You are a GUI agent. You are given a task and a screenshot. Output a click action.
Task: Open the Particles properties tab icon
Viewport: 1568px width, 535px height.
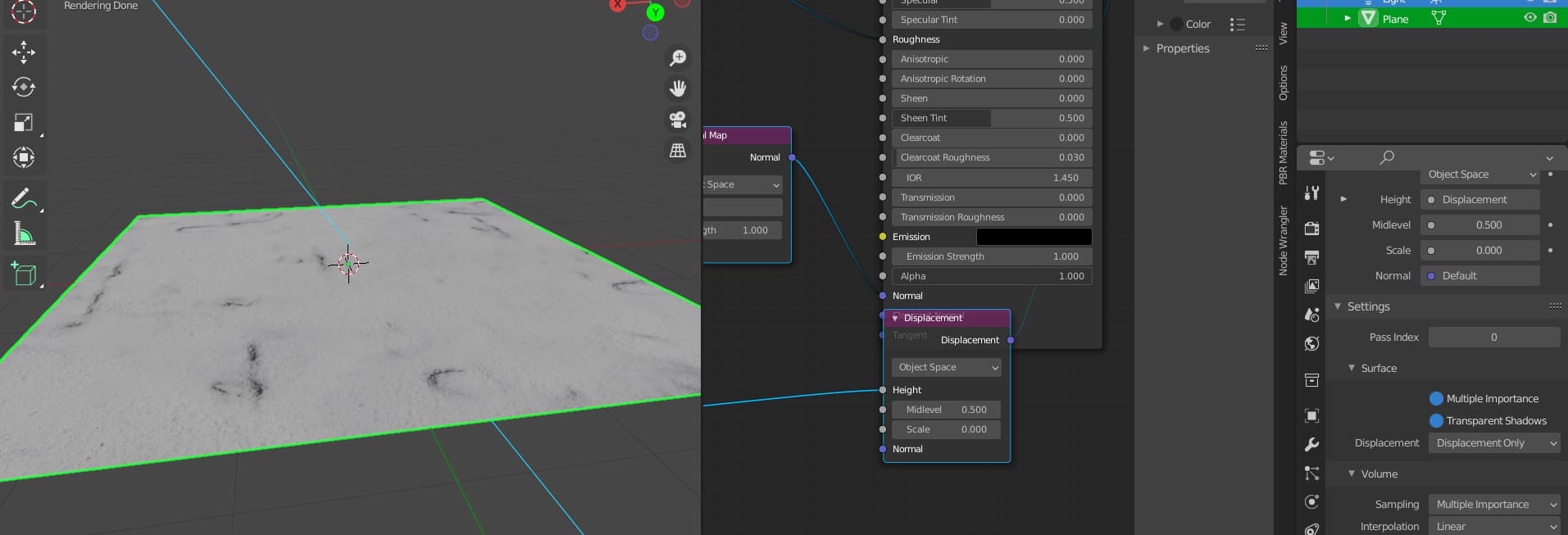pyautogui.click(x=1311, y=474)
